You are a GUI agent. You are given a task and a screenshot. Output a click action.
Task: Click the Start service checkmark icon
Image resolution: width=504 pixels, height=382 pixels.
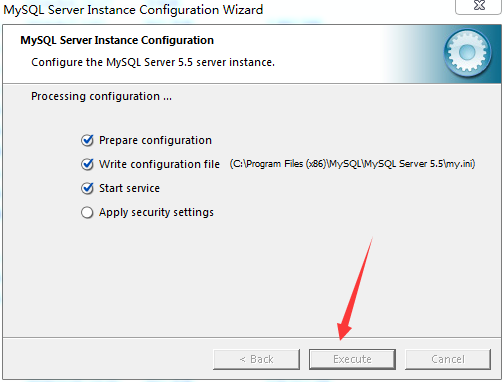87,188
